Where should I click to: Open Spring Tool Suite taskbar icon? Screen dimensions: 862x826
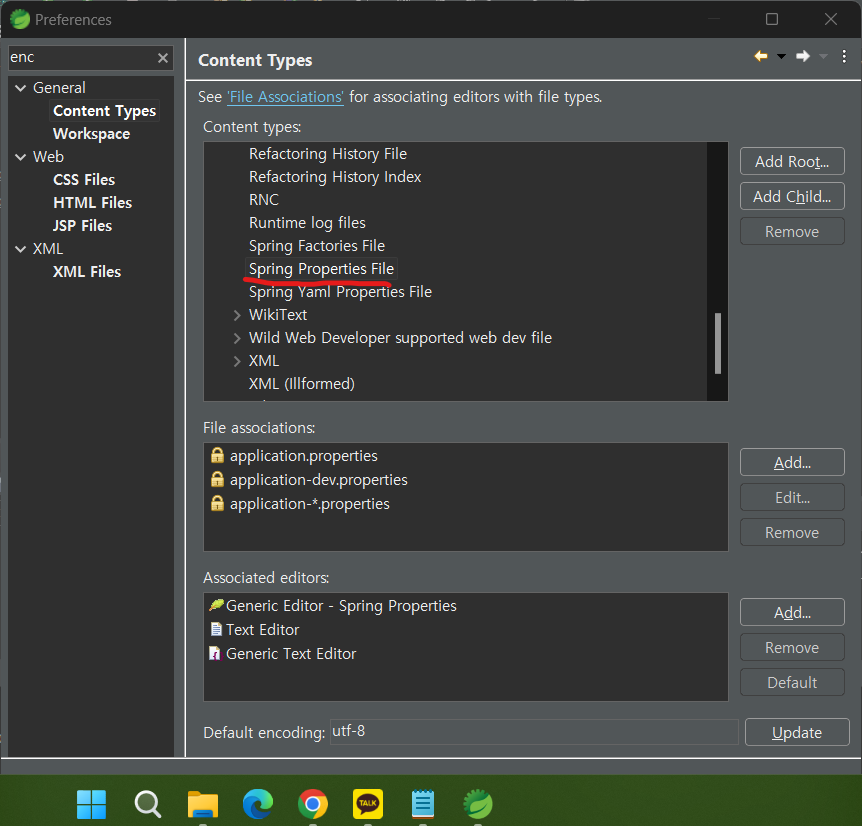click(x=478, y=804)
